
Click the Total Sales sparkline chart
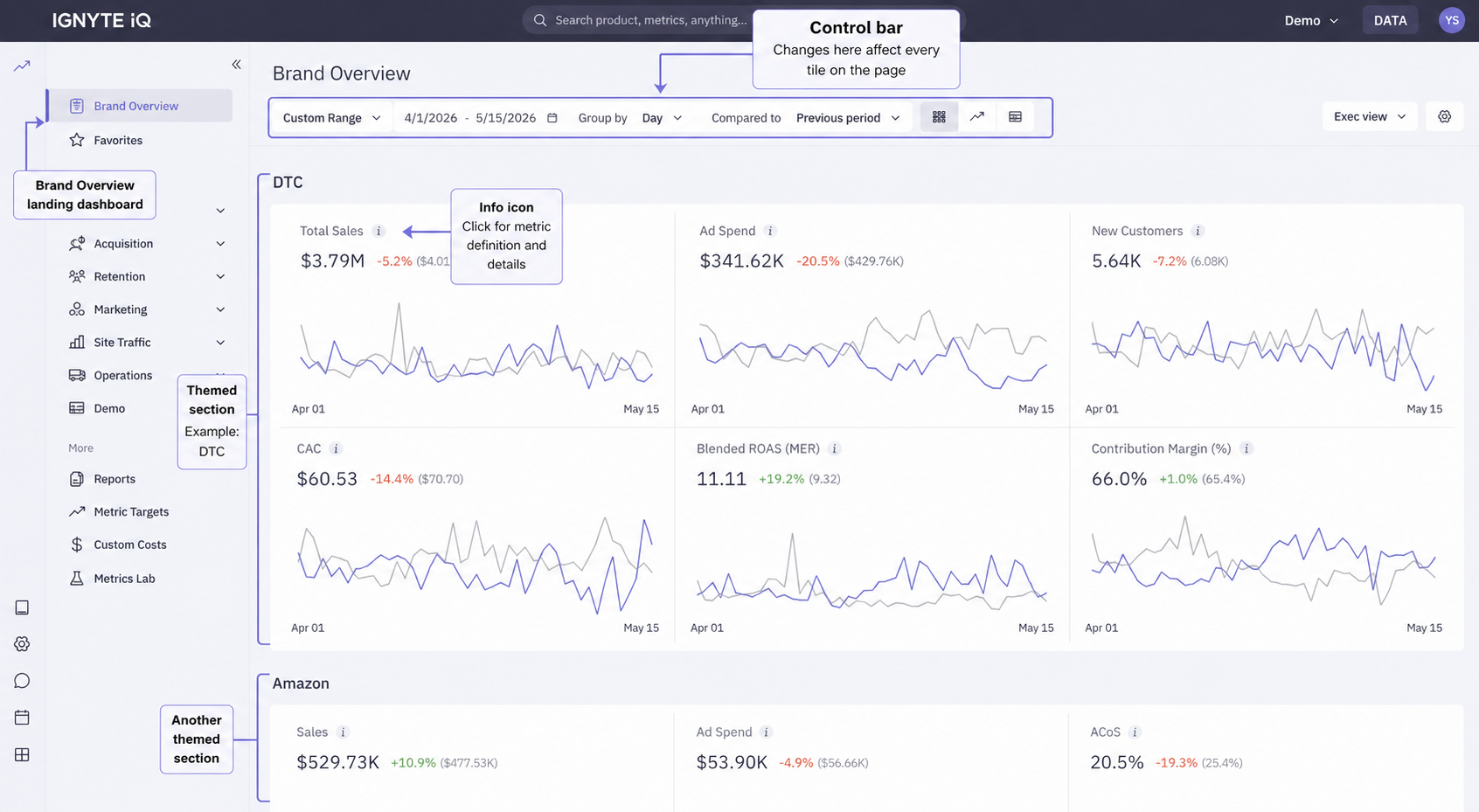point(476,345)
